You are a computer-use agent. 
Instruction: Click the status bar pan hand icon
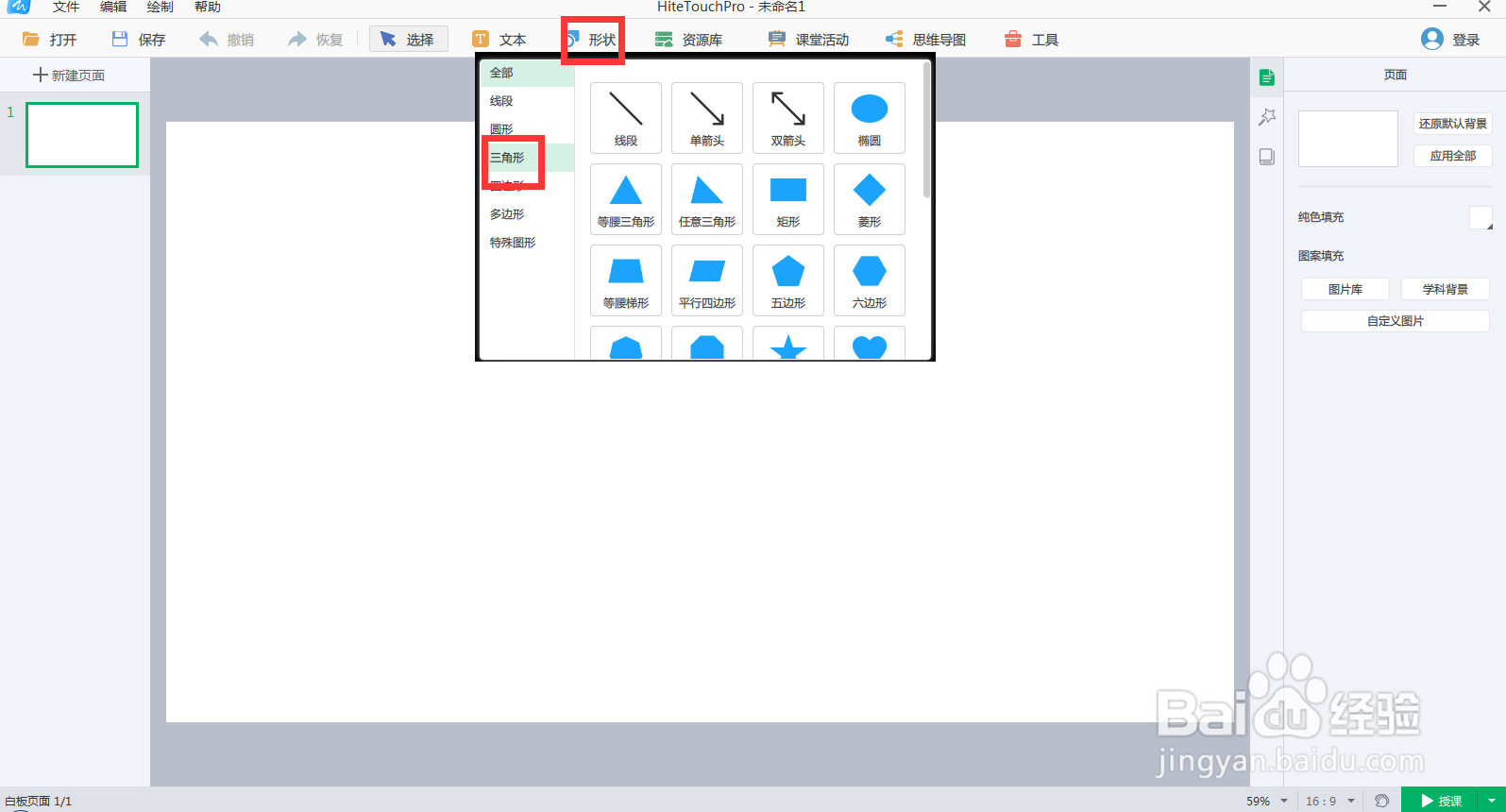pos(1382,801)
